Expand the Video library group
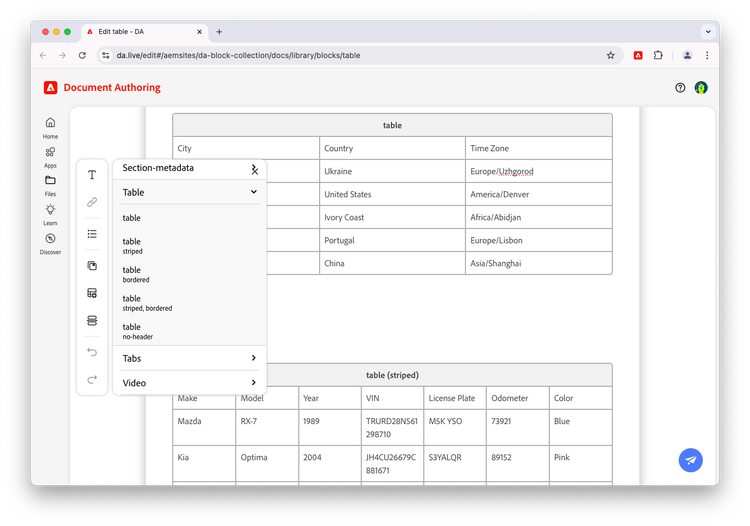 [x=190, y=383]
